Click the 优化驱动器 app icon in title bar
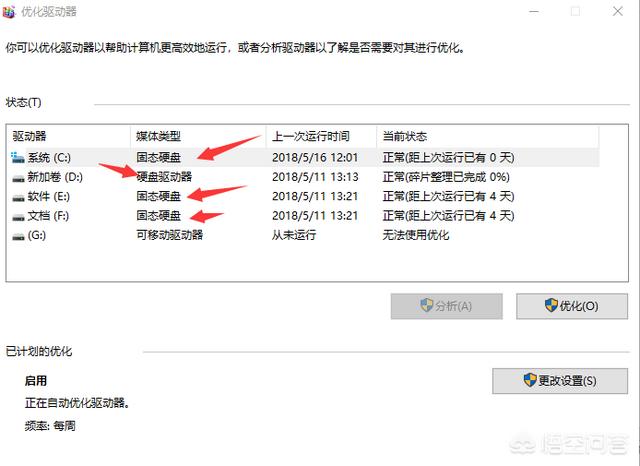The image size is (640, 466). [x=9, y=11]
